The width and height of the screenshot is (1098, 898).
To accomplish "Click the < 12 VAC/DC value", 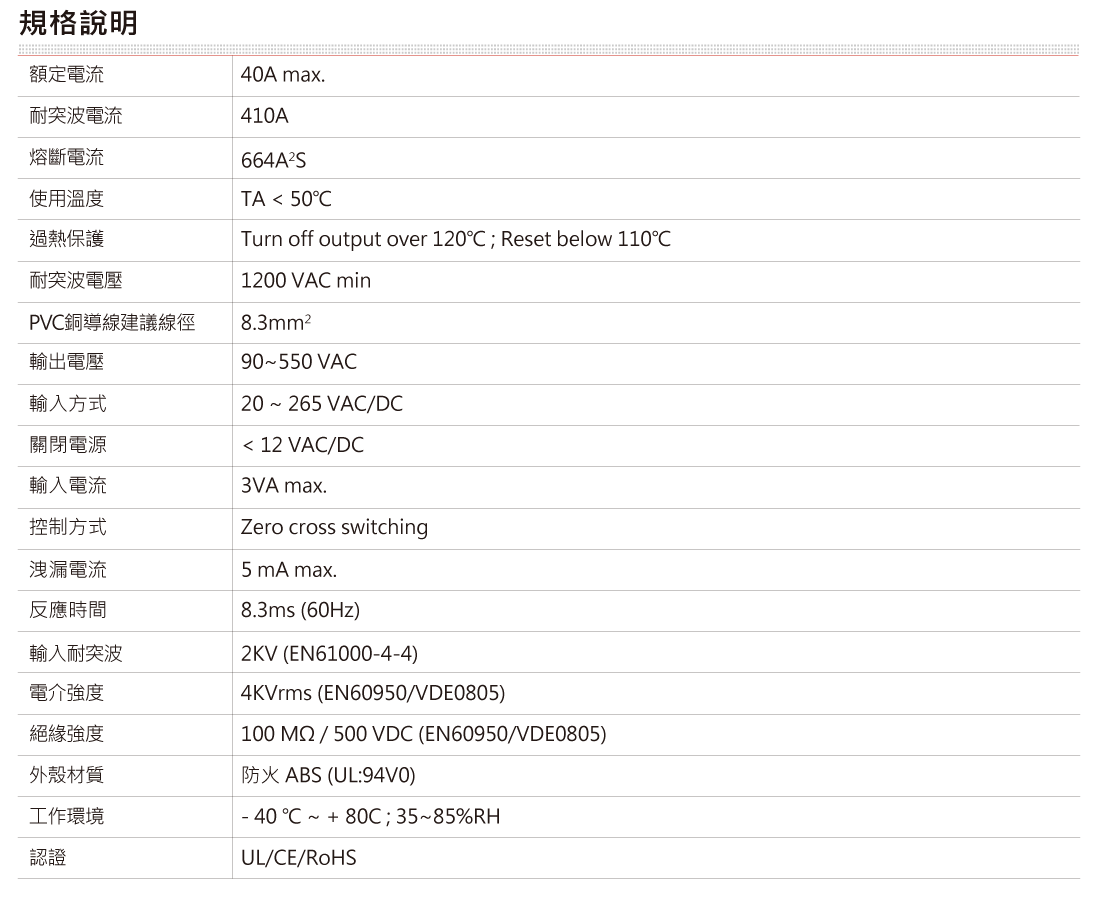I will pos(303,445).
